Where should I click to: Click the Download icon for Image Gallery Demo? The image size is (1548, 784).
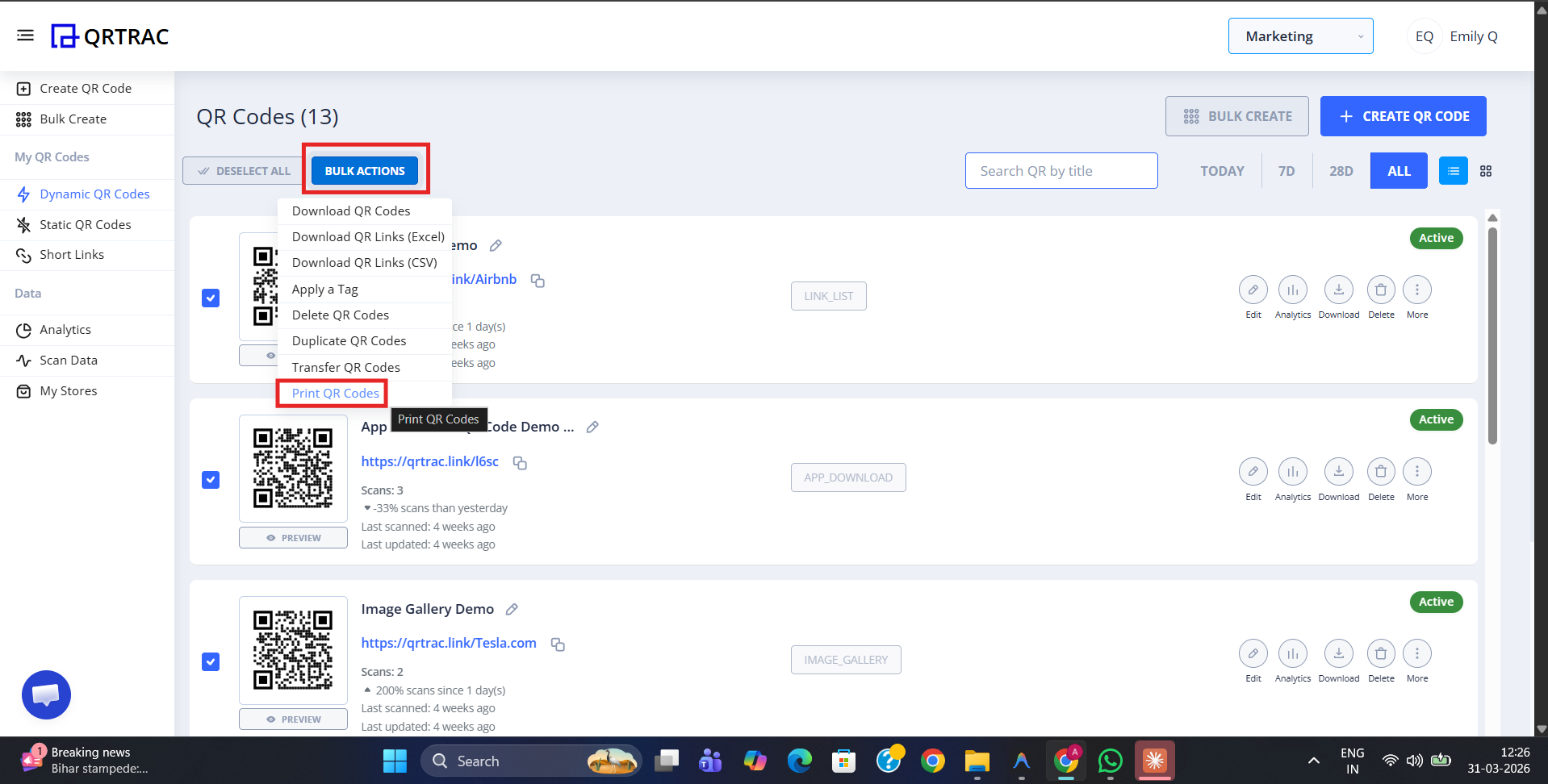[1338, 653]
